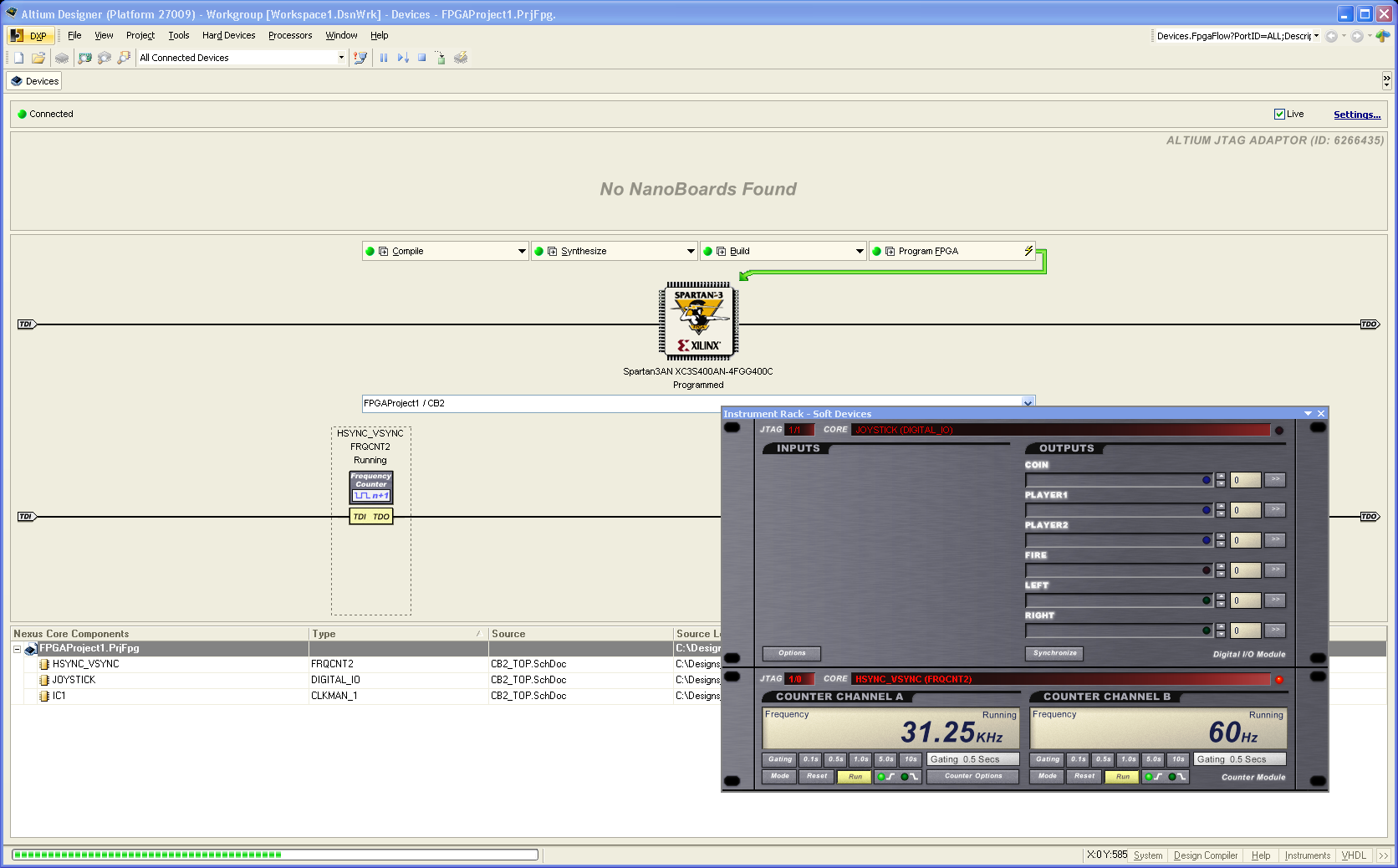
Task: Click the Open document toolbar icon
Action: pyautogui.click(x=38, y=58)
